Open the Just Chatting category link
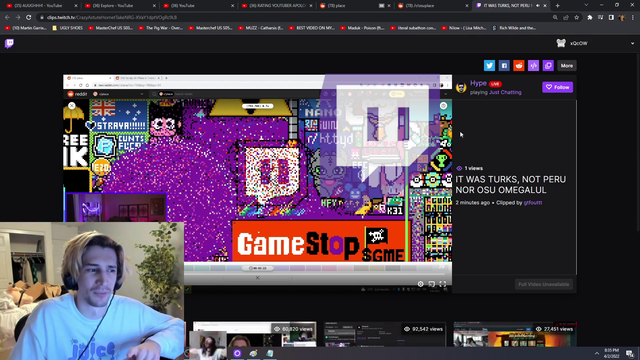The image size is (640, 360). 505,92
